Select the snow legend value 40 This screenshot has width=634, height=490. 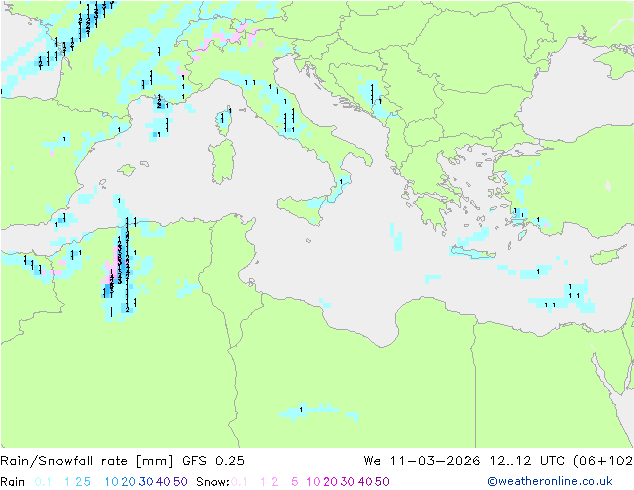365,482
